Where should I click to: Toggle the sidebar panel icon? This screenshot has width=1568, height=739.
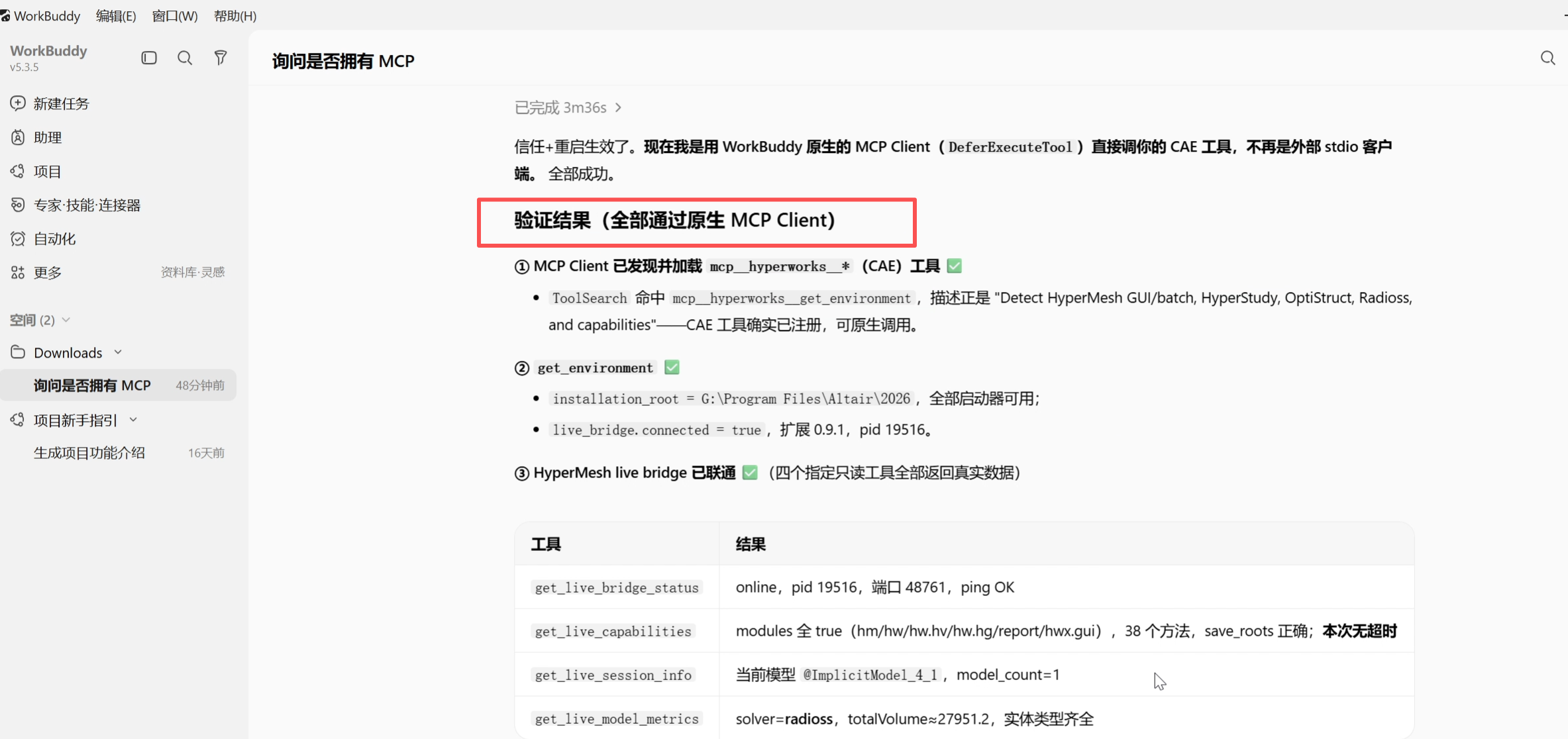pyautogui.click(x=149, y=58)
